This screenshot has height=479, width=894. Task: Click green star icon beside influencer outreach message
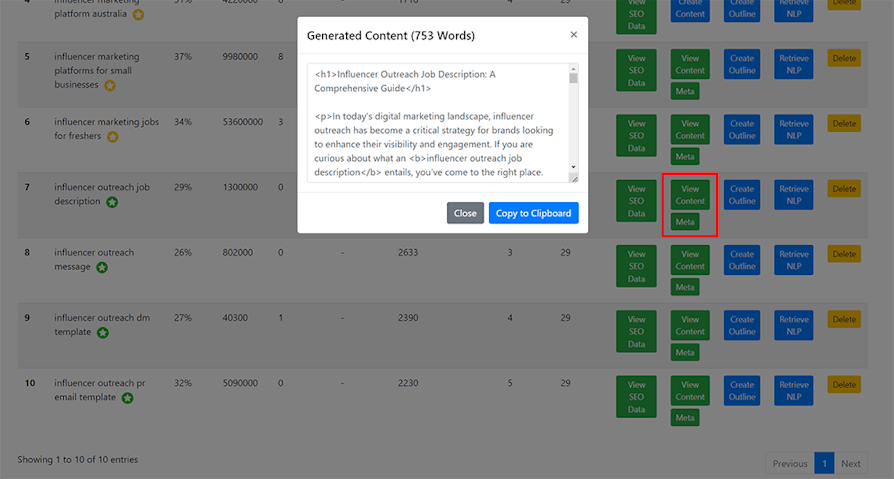pyautogui.click(x=101, y=268)
